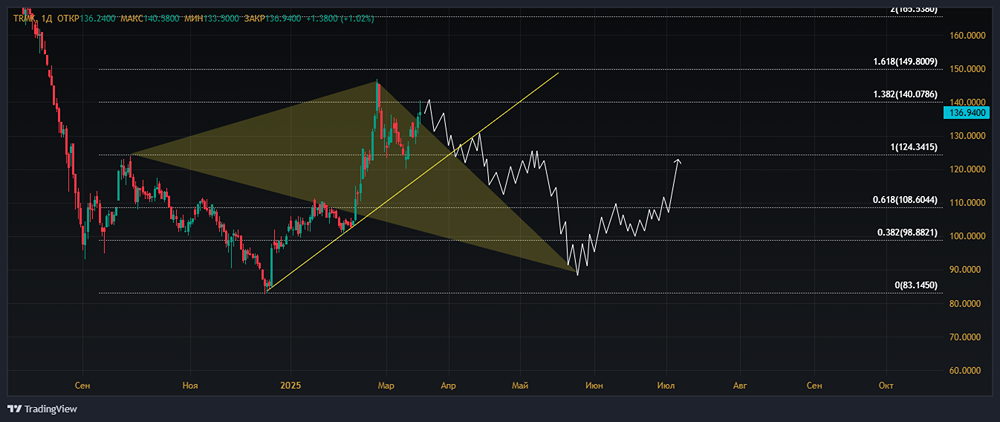Click the 0.618(108.6044) Fibonacci label
Image resolution: width=1000 pixels, height=422 pixels.
[904, 200]
